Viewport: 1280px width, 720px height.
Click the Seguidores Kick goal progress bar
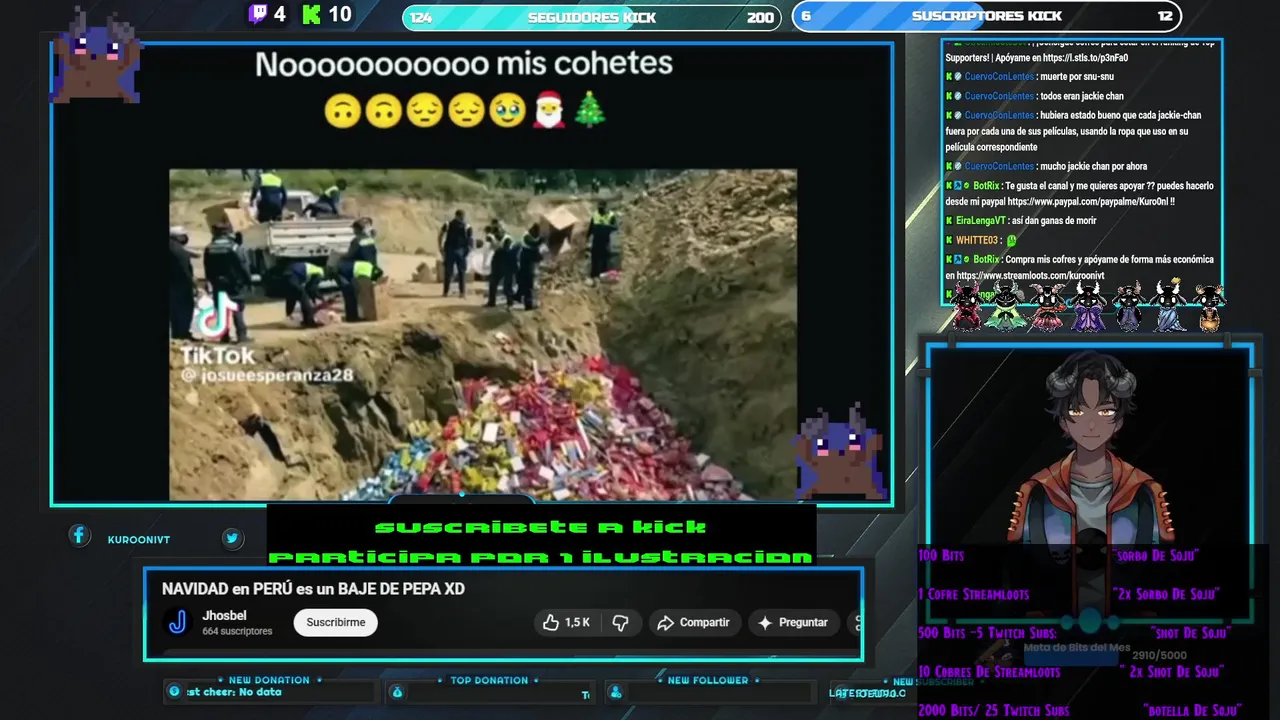pos(591,17)
